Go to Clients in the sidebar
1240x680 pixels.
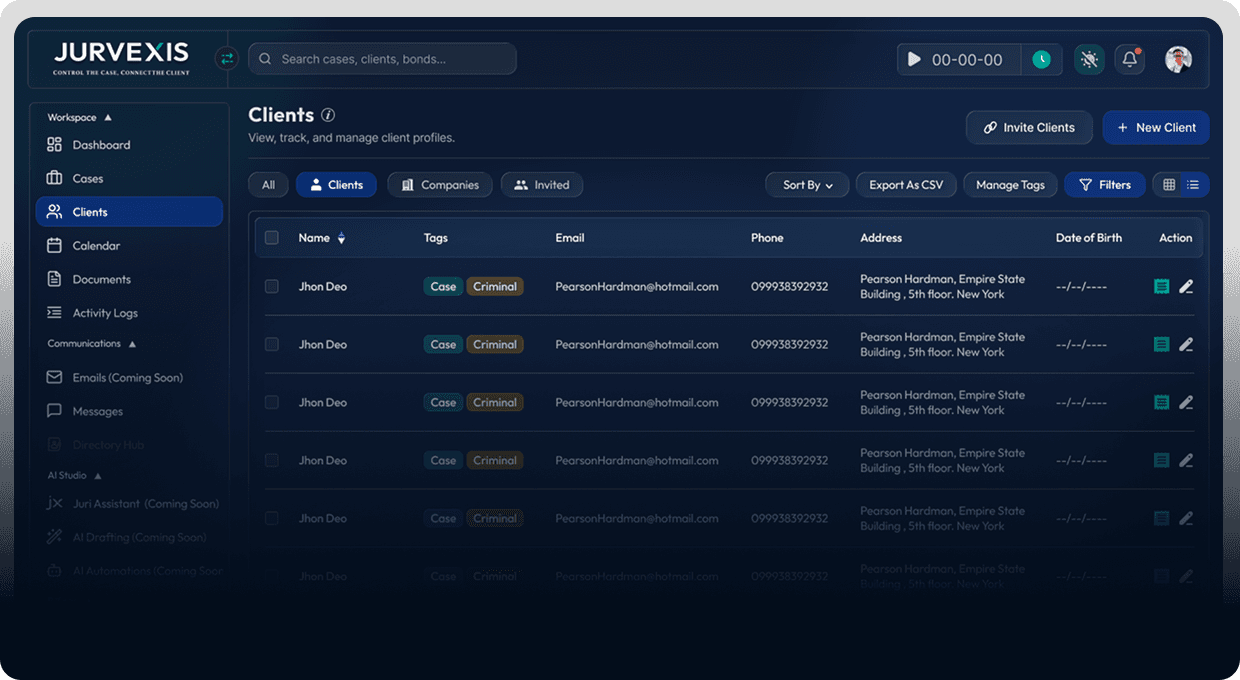tap(129, 212)
